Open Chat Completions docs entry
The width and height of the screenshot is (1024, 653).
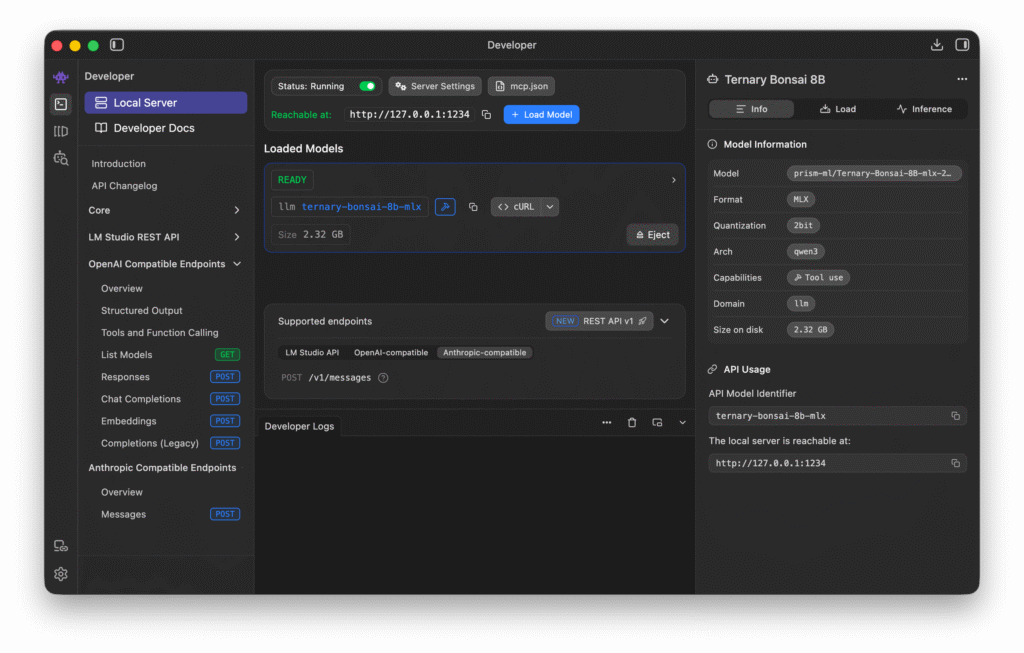point(141,399)
